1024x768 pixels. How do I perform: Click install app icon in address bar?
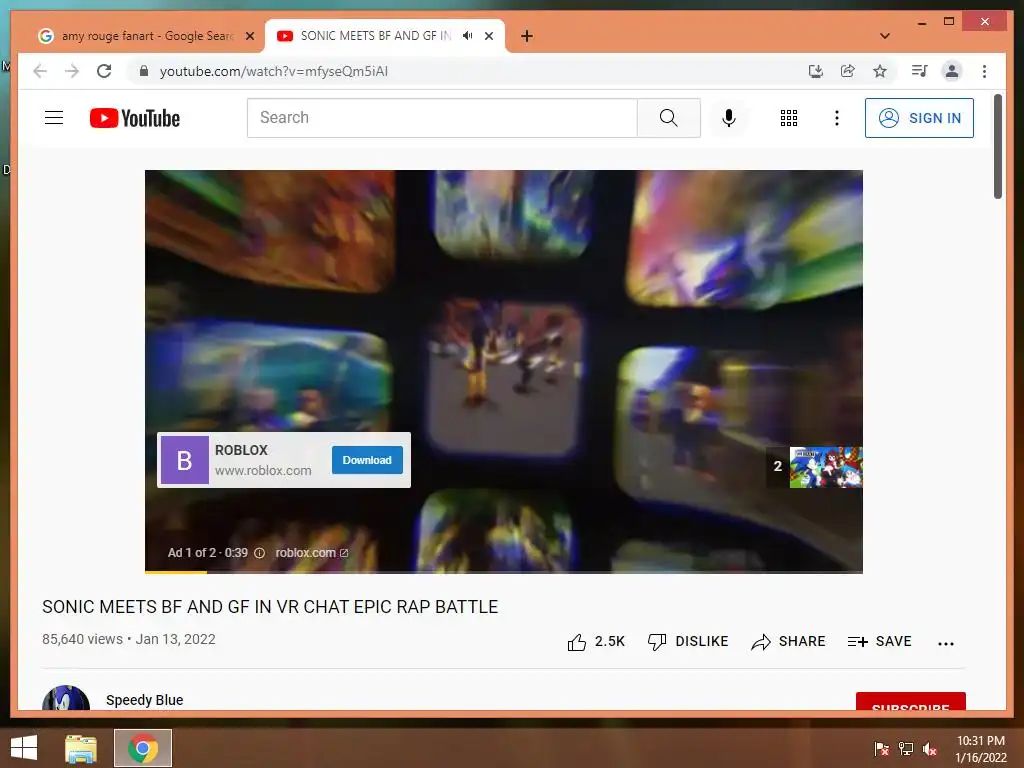coord(815,71)
